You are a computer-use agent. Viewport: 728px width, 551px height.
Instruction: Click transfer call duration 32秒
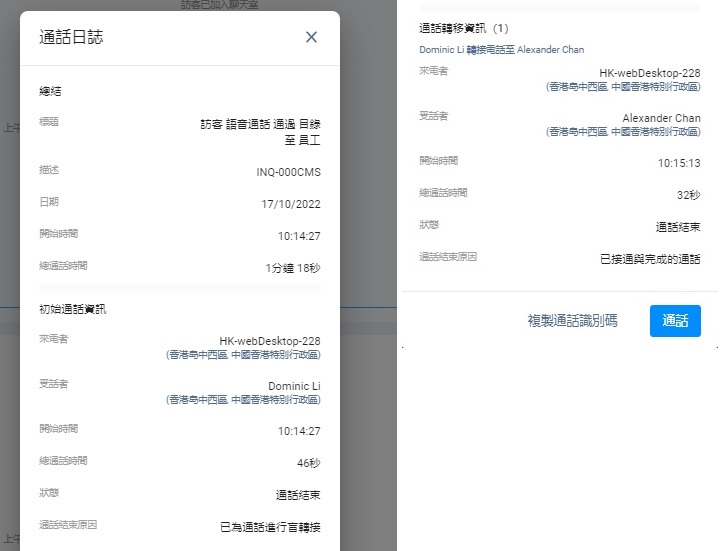point(689,195)
